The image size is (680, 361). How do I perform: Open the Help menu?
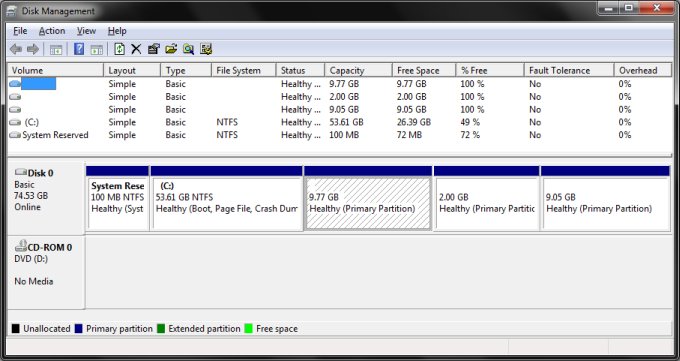coord(117,31)
